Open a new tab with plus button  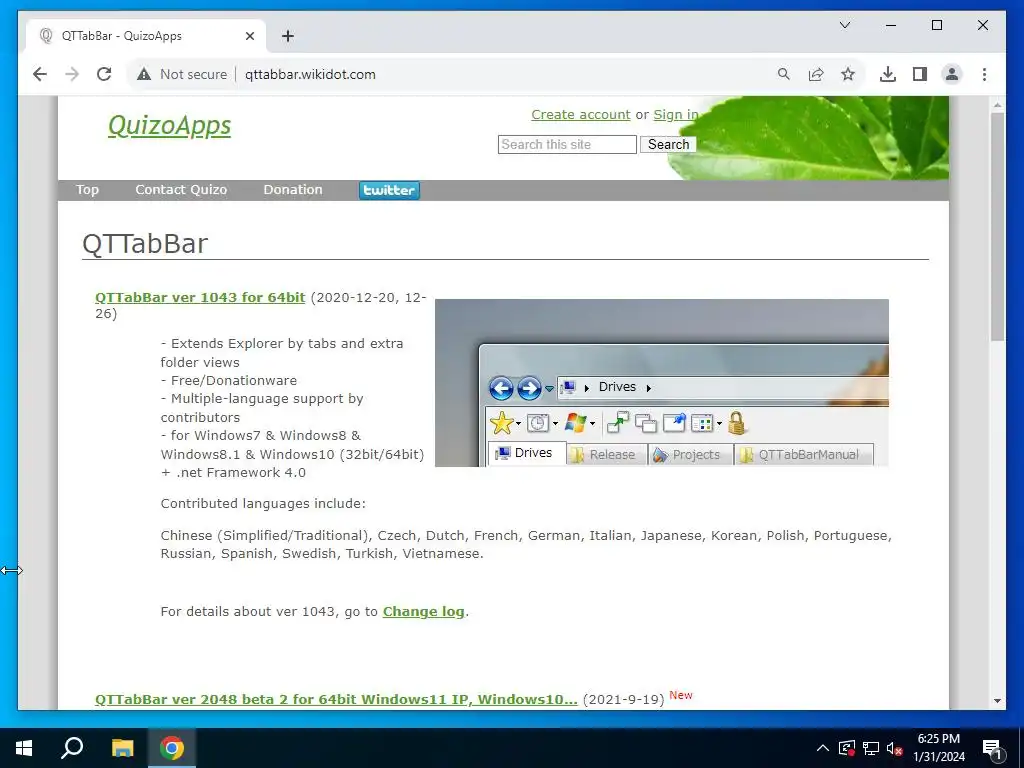tap(288, 36)
